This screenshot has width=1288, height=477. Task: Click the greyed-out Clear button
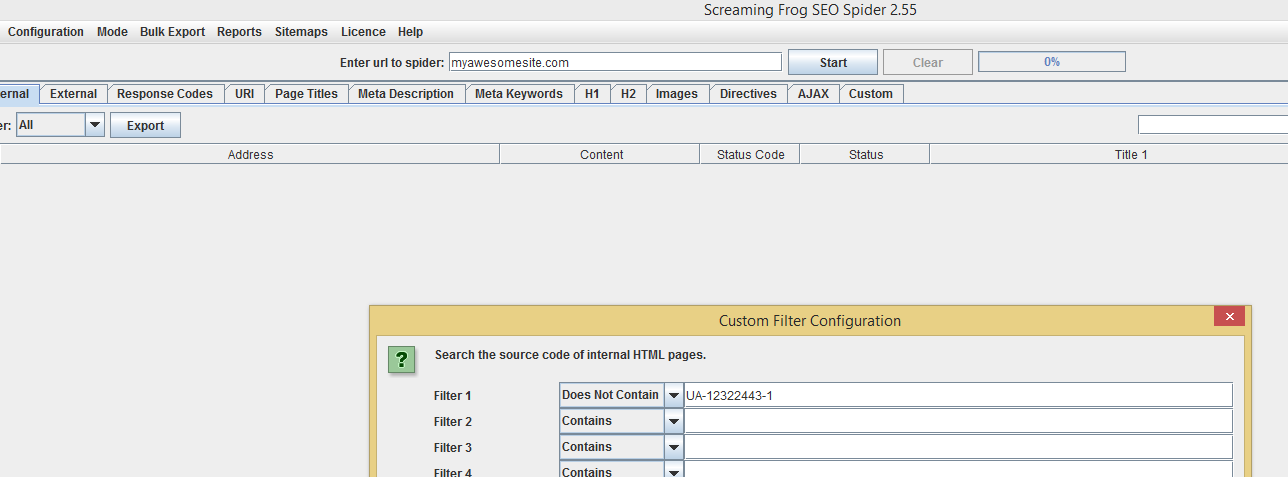927,62
